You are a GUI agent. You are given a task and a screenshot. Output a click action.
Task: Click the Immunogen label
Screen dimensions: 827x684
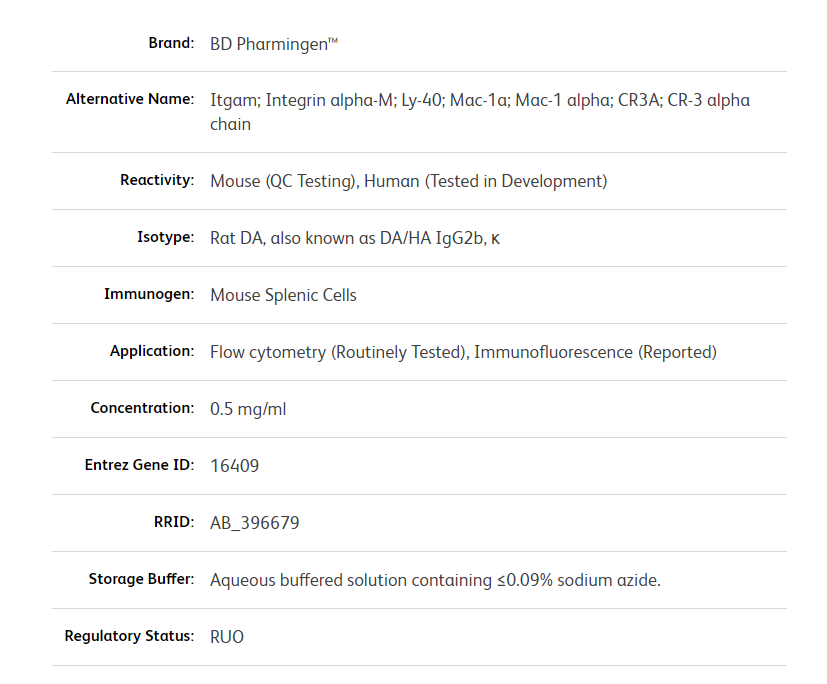click(x=149, y=294)
